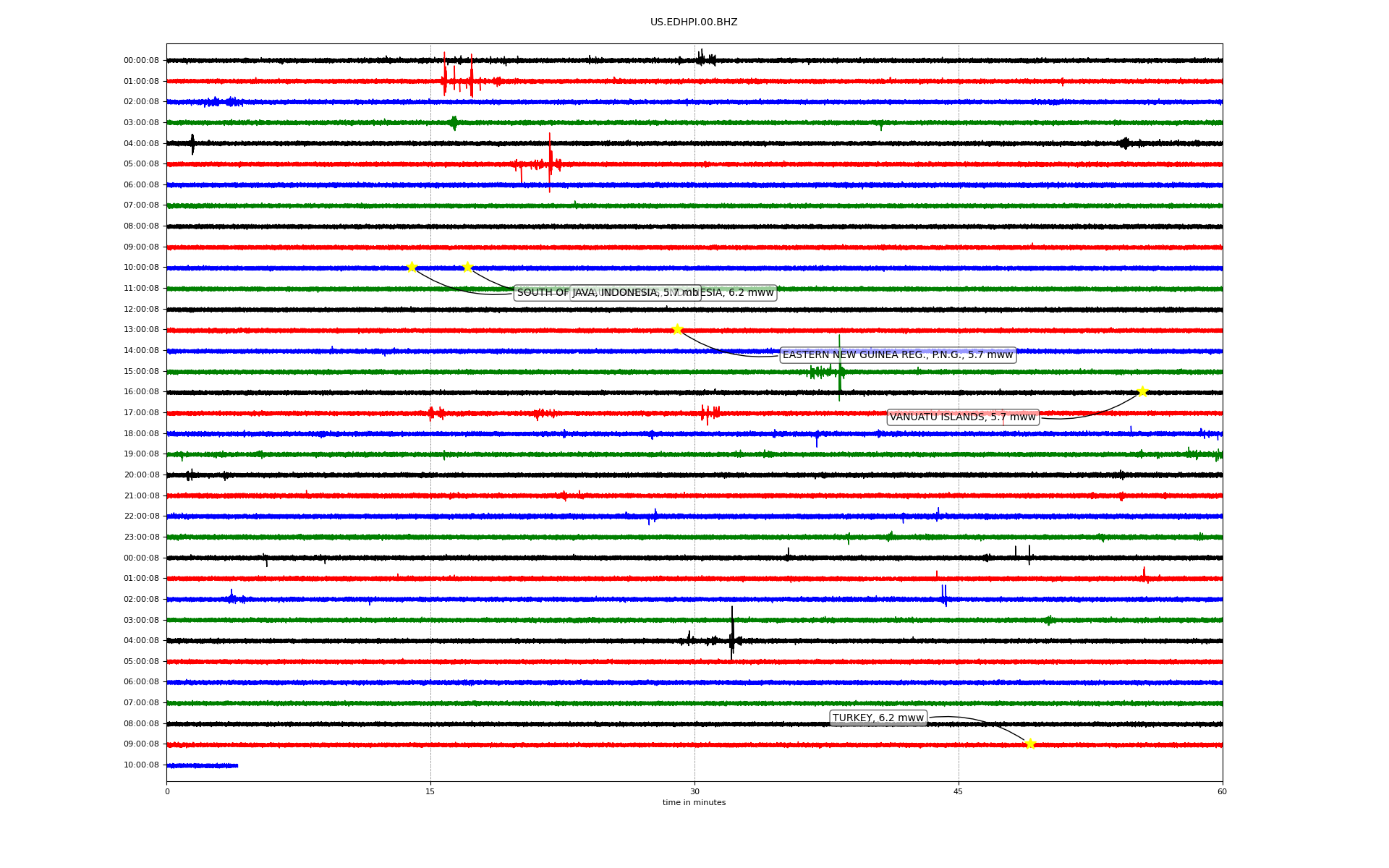Select the 18:00:08 time label
Viewport: 1389px width, 868px height.
(141, 434)
